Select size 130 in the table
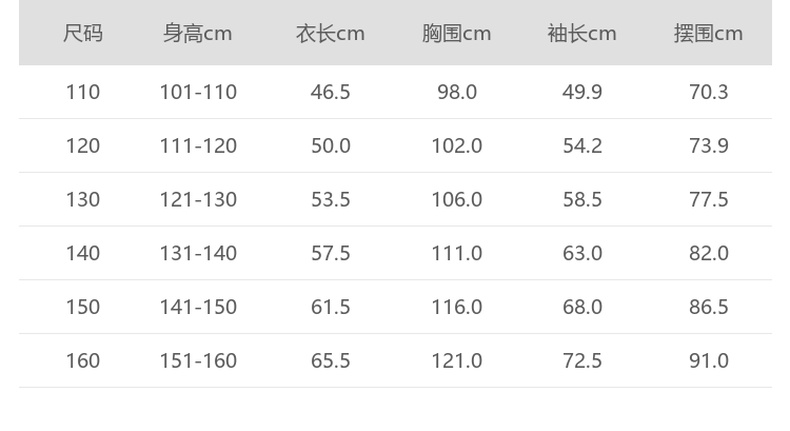790x431 pixels. (83, 200)
